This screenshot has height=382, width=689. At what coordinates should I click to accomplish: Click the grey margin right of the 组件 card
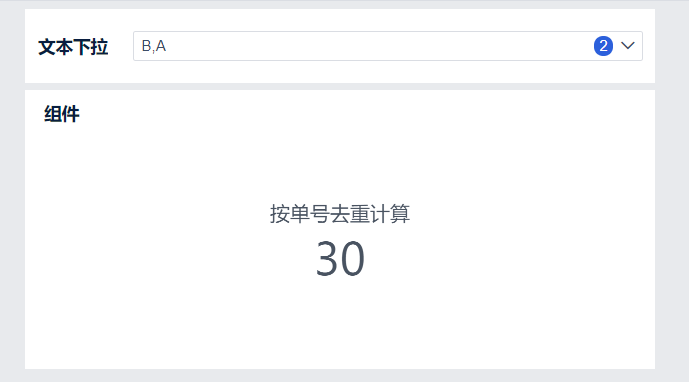pyautogui.click(x=671, y=229)
